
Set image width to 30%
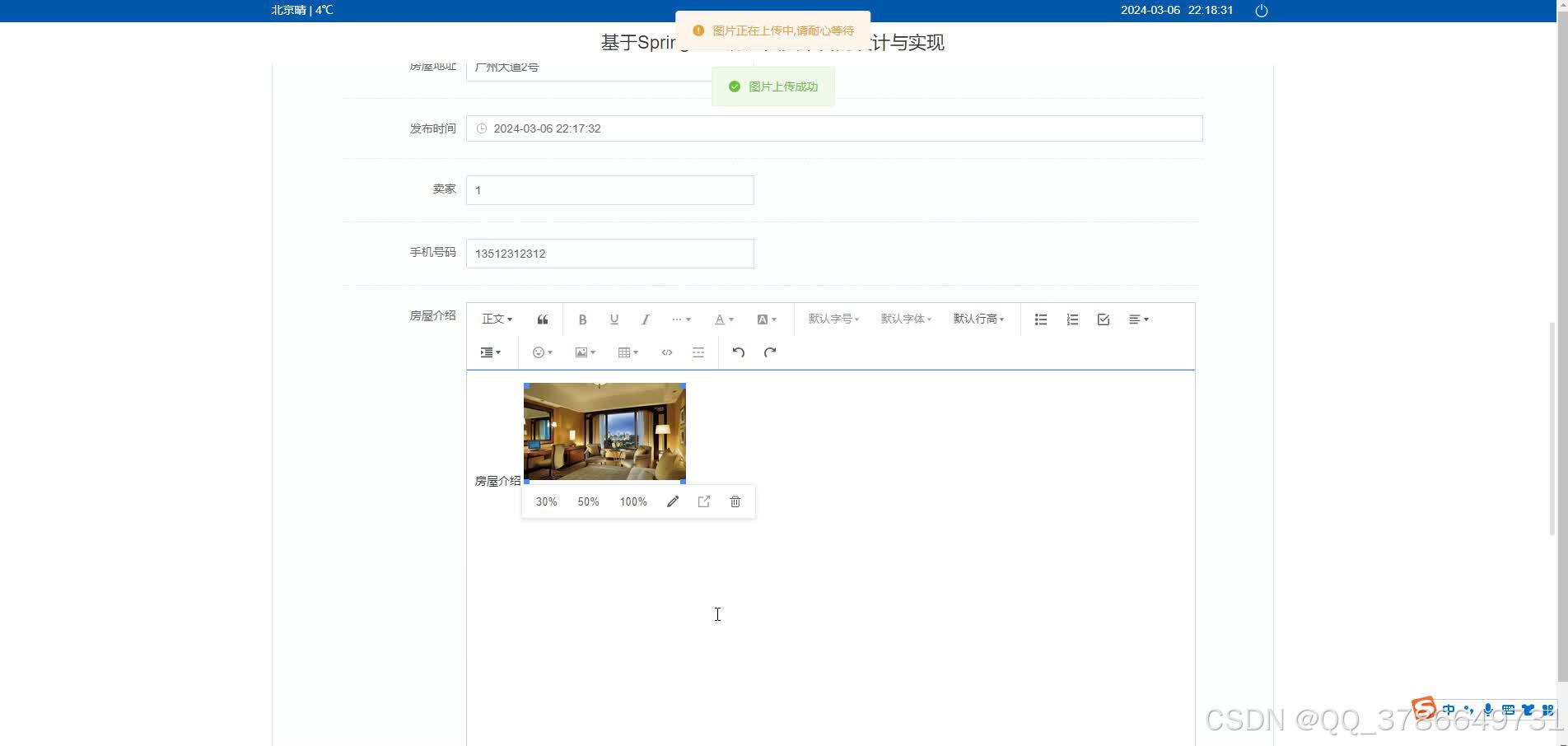[547, 501]
